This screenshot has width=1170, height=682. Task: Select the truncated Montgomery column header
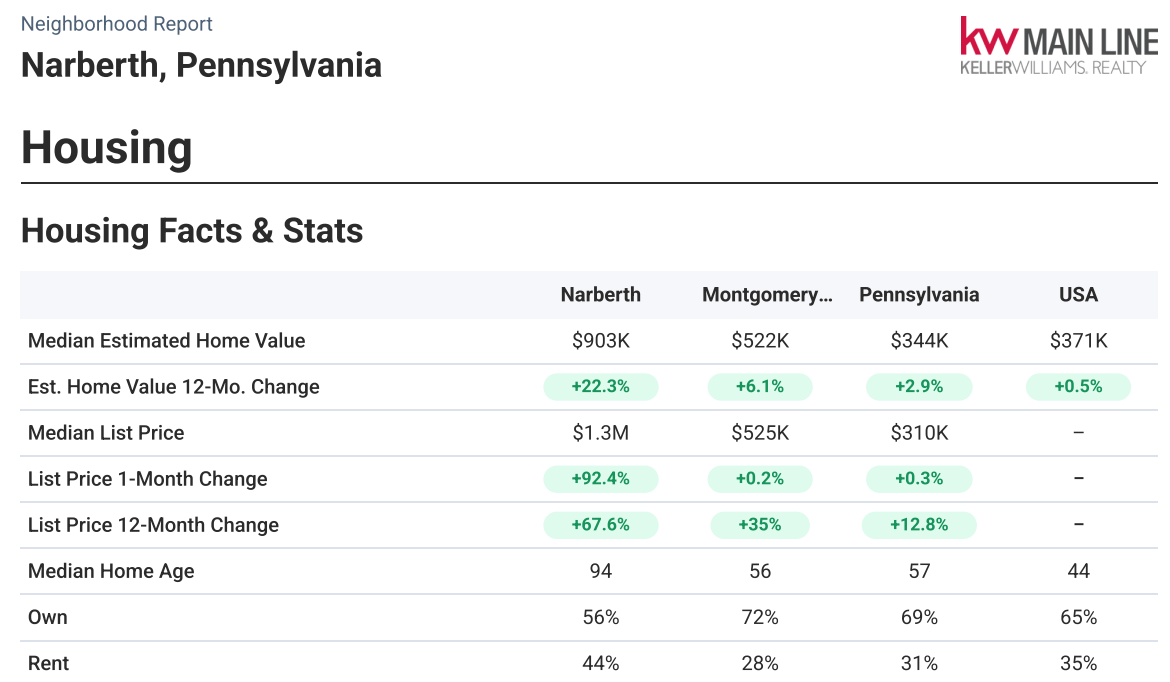767,295
